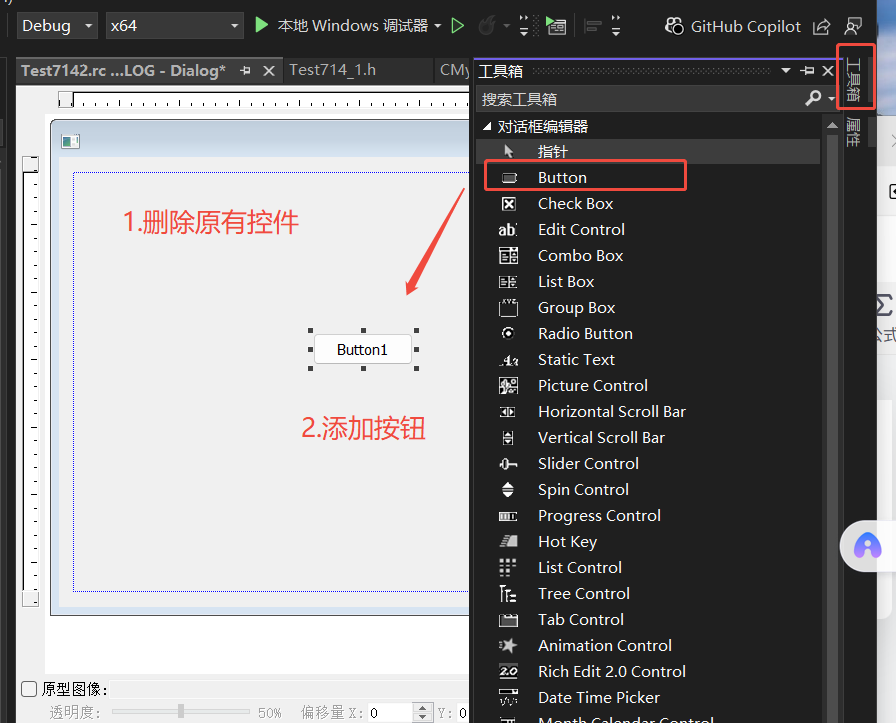Open the x64 platform dropdown
This screenshot has height=723, width=896.
click(174, 26)
